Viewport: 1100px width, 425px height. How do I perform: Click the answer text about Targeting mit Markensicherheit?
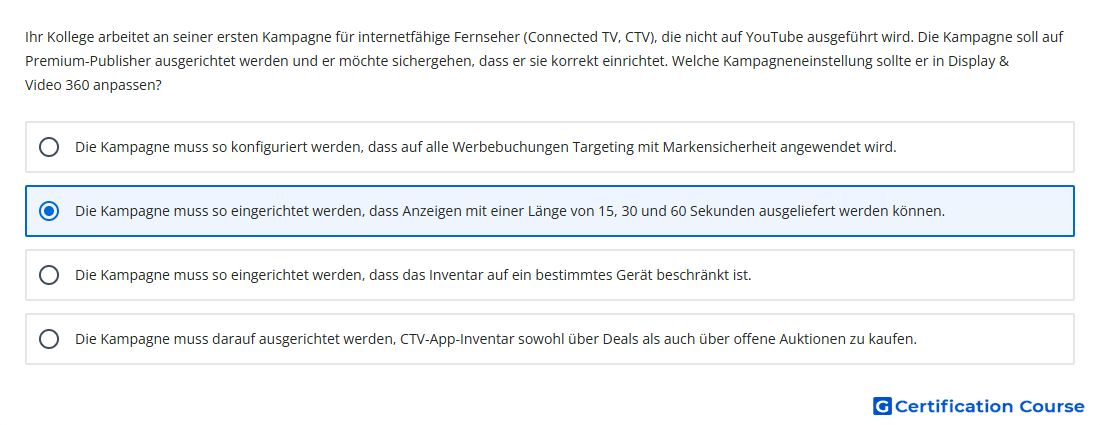point(485,147)
